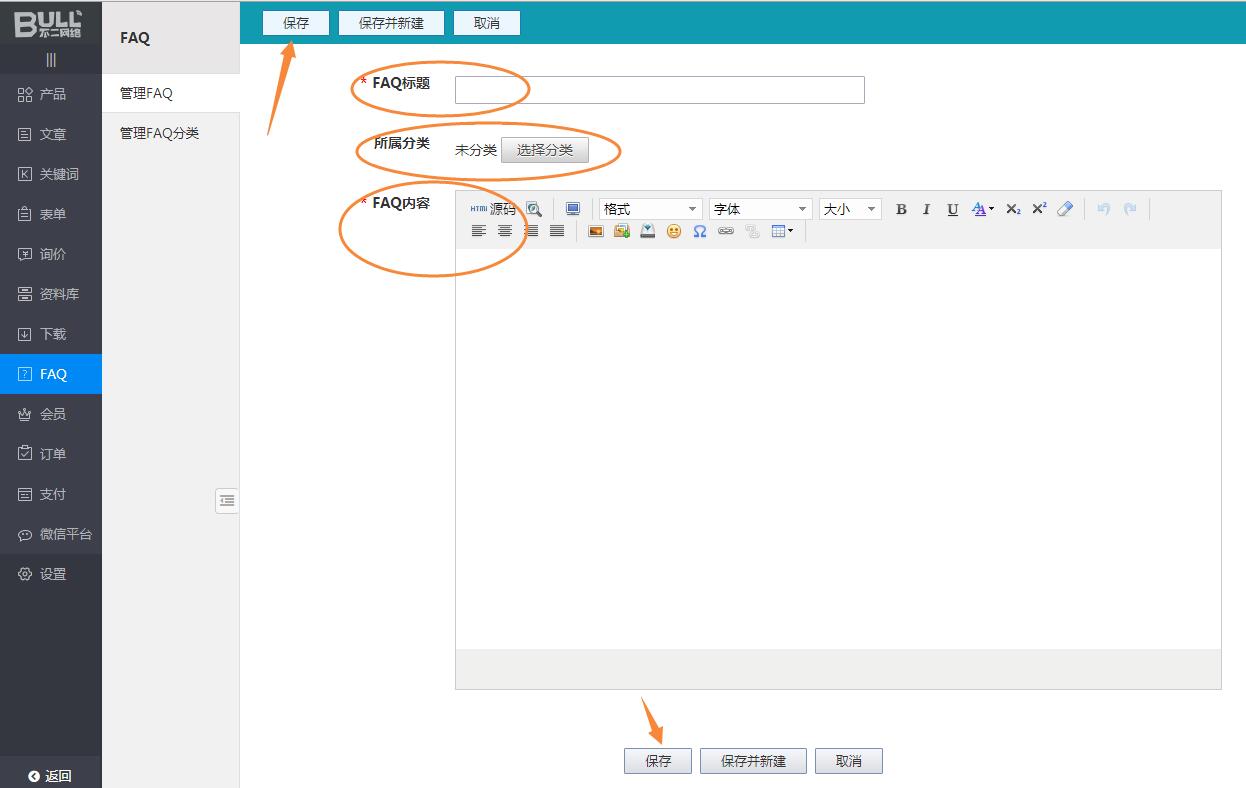The width and height of the screenshot is (1246, 788).
Task: Open 管理FAQ分类 in the side menu
Action: tap(160, 133)
